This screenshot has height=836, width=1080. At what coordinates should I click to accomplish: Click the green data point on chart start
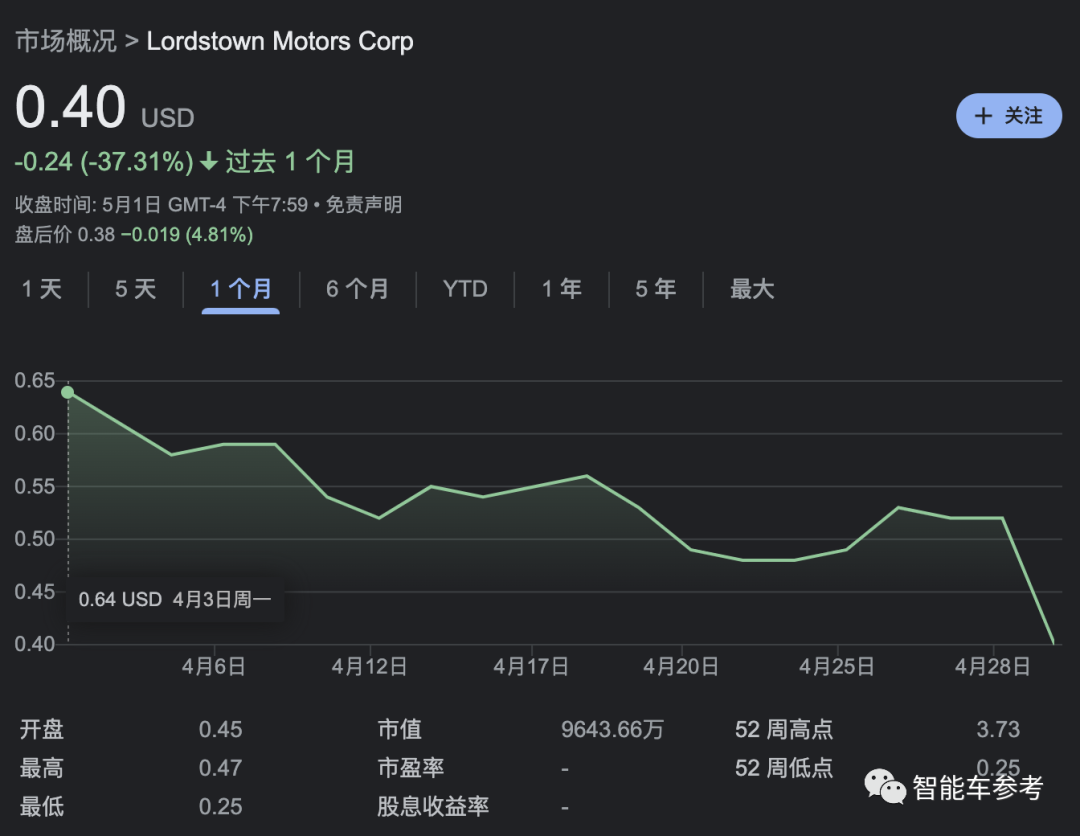click(67, 392)
